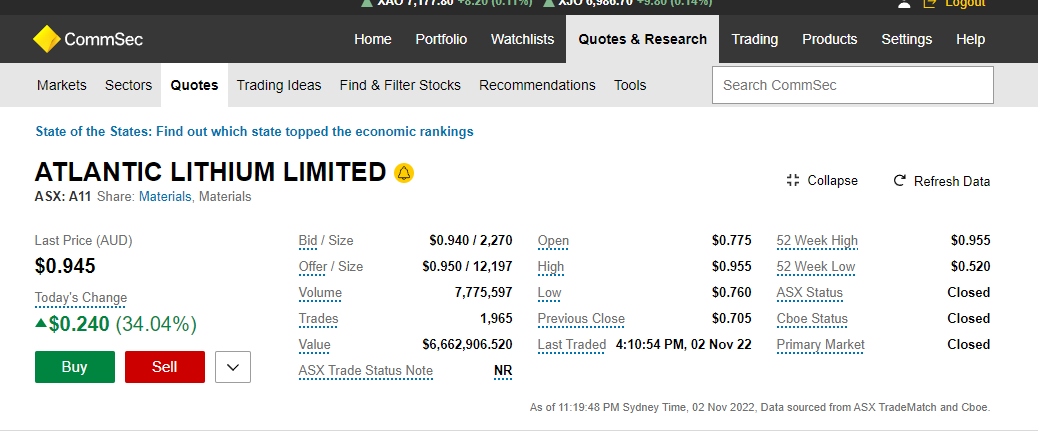Click the Primary Market label

point(821,344)
